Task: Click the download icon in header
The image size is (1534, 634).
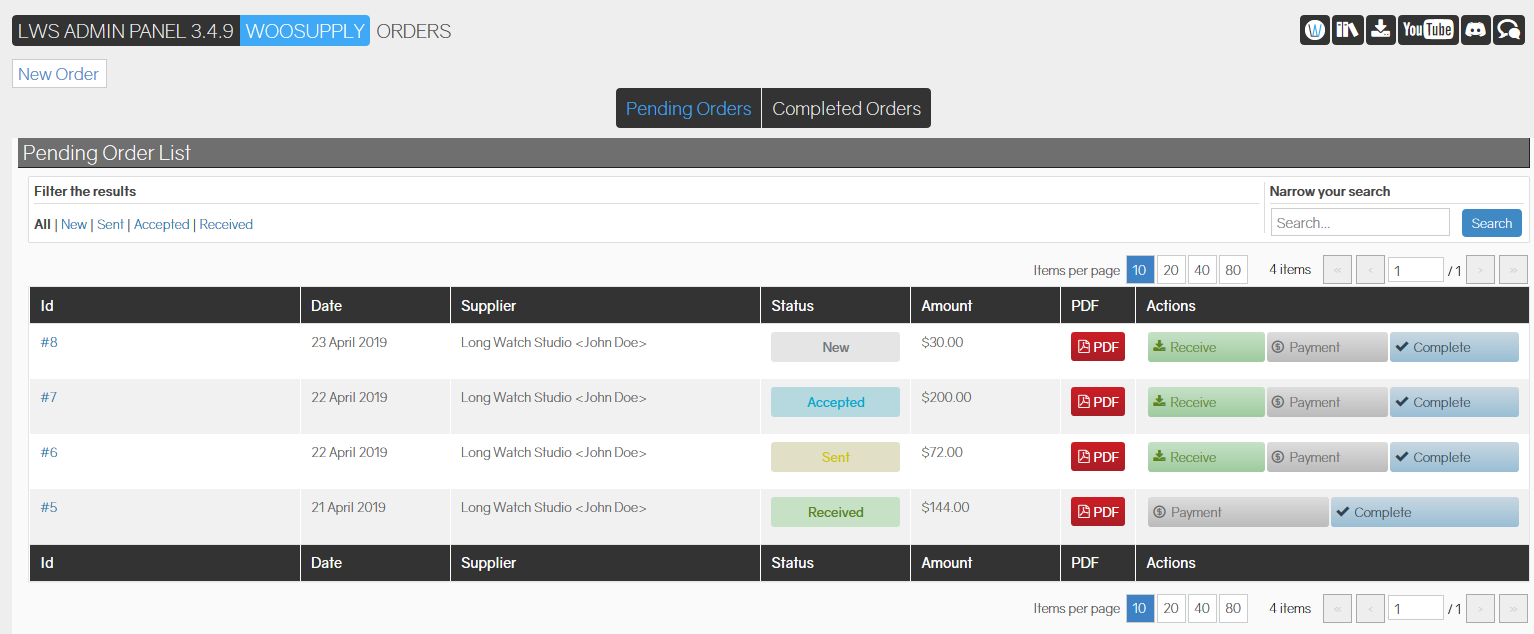Action: tap(1381, 30)
